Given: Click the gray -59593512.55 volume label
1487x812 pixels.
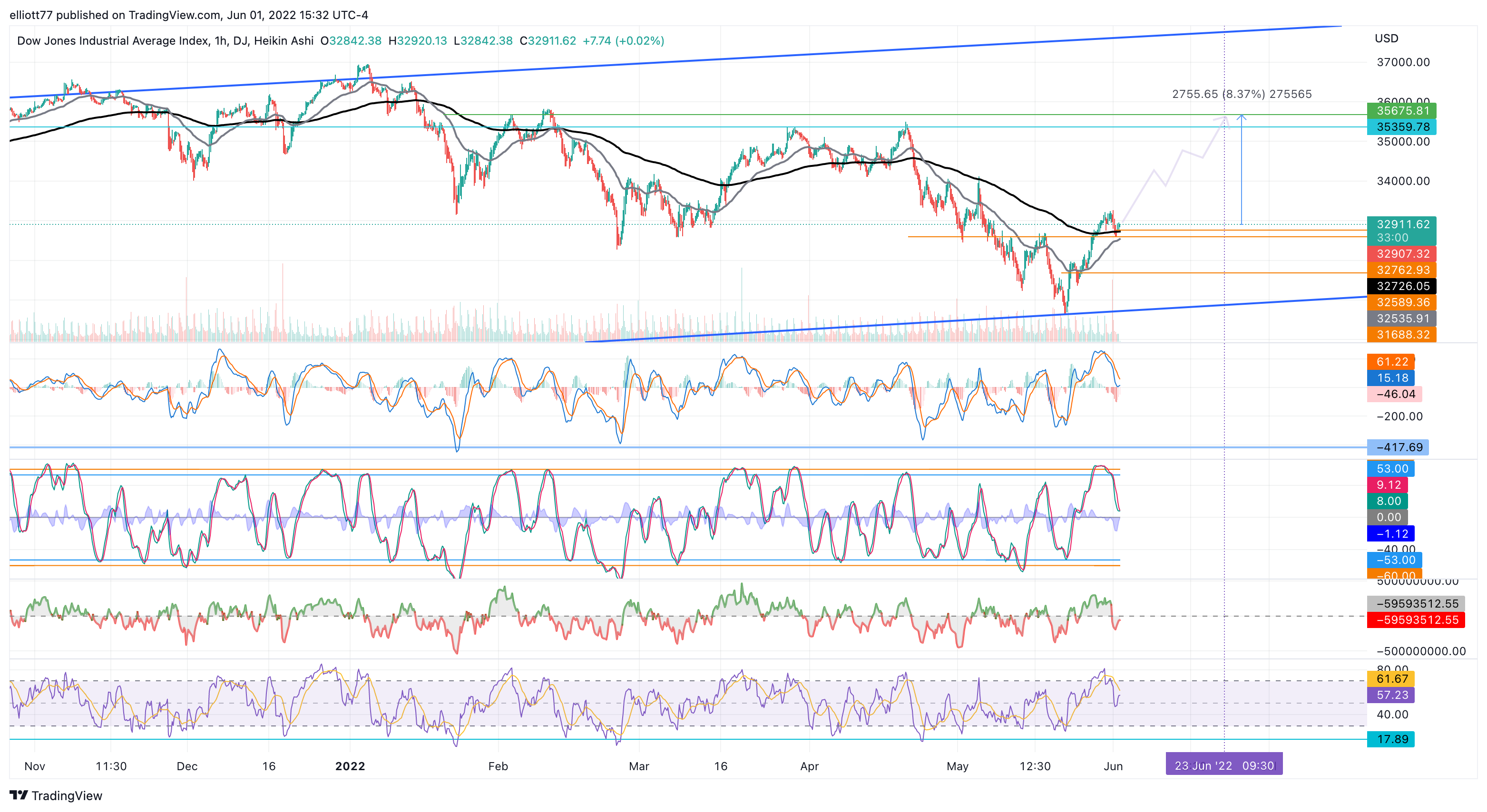Looking at the screenshot, I should point(1416,604).
